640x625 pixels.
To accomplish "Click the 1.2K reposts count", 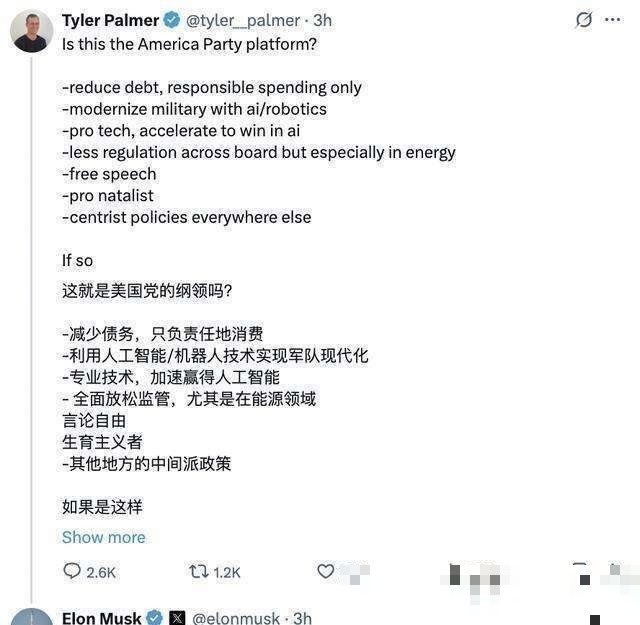I will (x=227, y=572).
